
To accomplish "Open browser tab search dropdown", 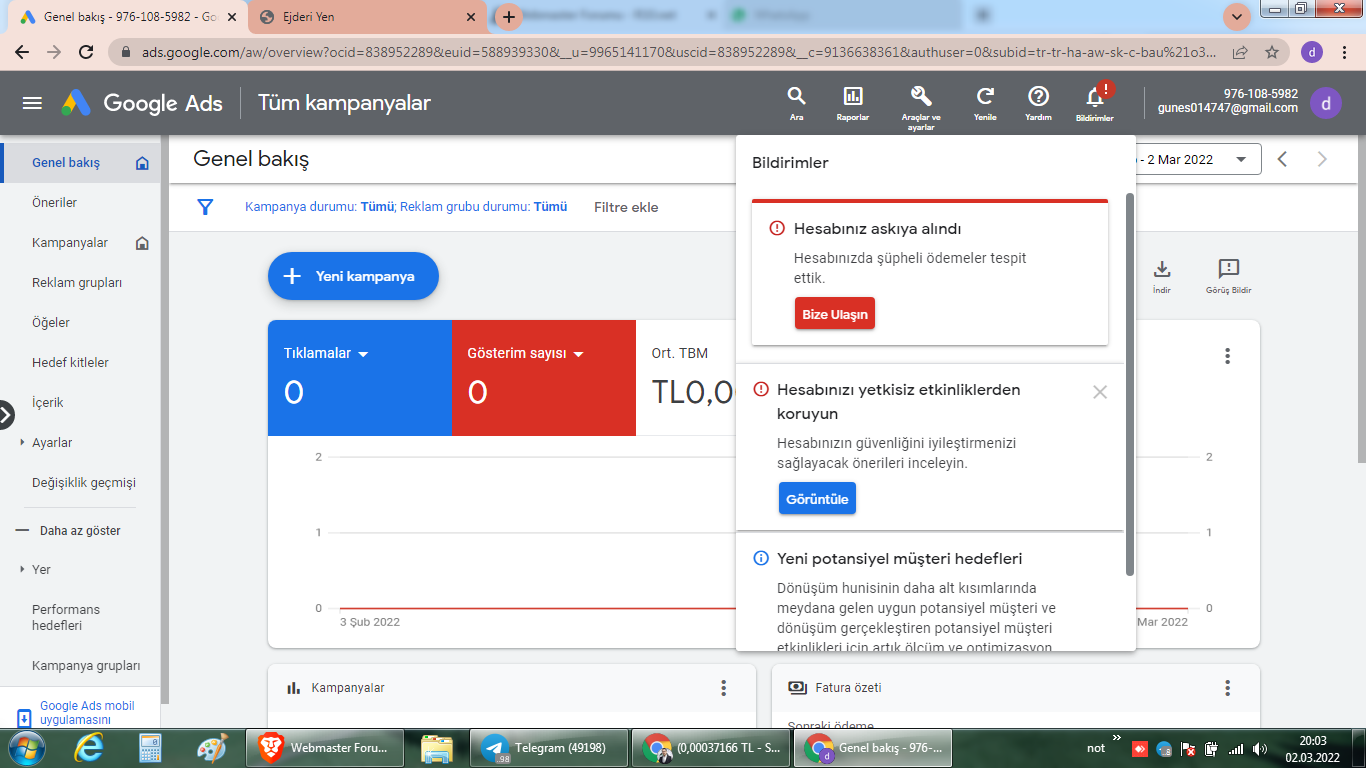I will tap(1237, 17).
